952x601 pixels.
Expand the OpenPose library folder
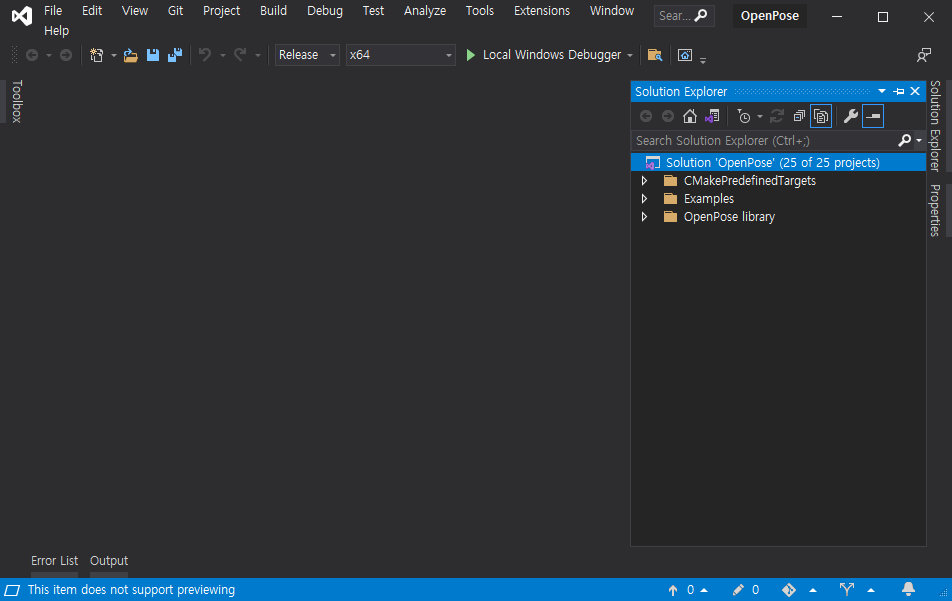coord(644,217)
